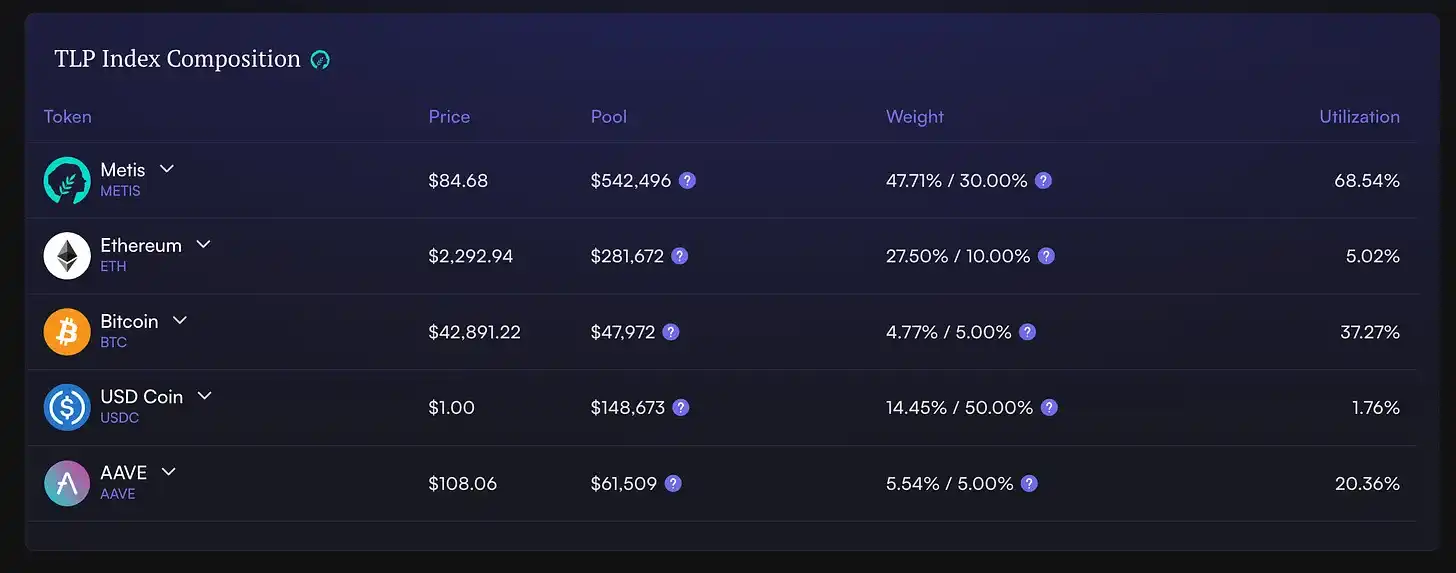Click the AAVE gradient logo icon
The width and height of the screenshot is (1456, 573).
[x=67, y=484]
